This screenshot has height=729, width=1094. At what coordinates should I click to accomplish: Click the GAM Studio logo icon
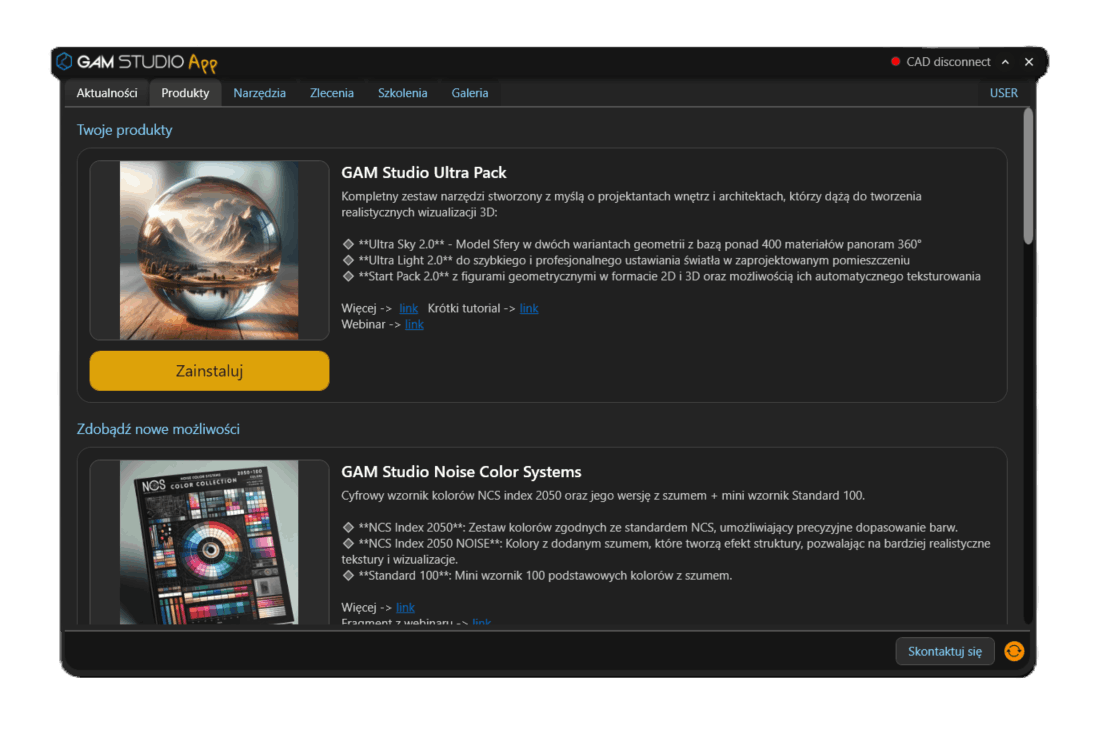(x=63, y=61)
